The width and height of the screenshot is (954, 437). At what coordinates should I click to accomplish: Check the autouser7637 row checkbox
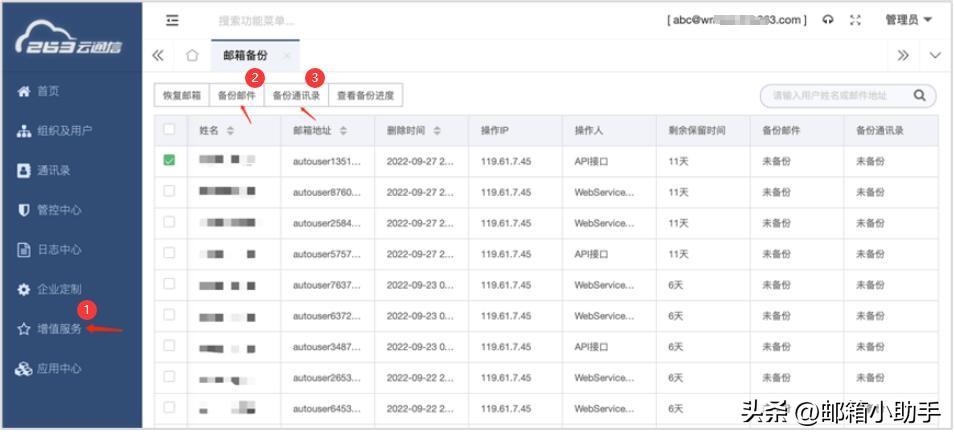pyautogui.click(x=169, y=284)
